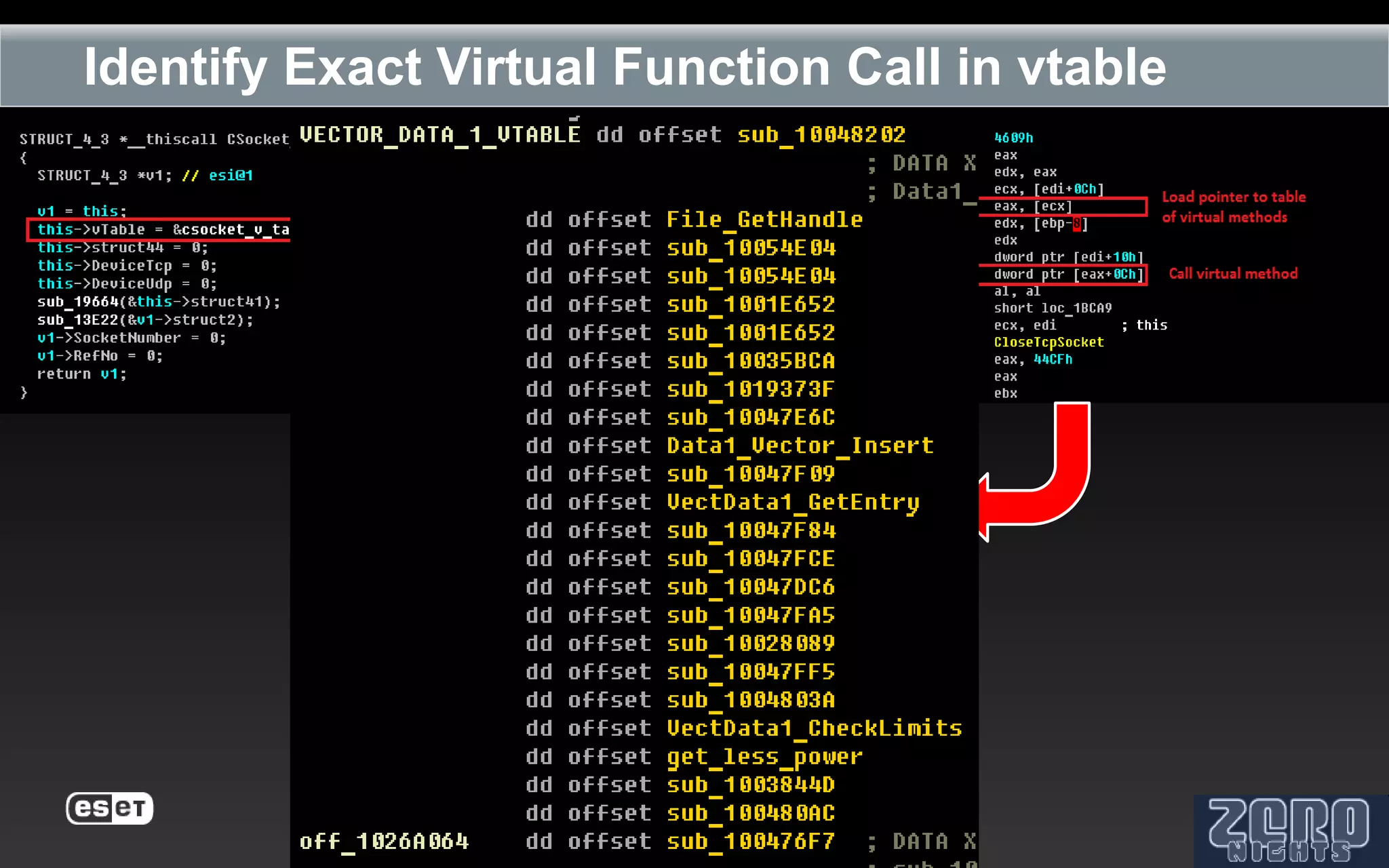1389x868 pixels.
Task: Select 'dword ptr [edi+10h]' operand
Action: (1070, 257)
